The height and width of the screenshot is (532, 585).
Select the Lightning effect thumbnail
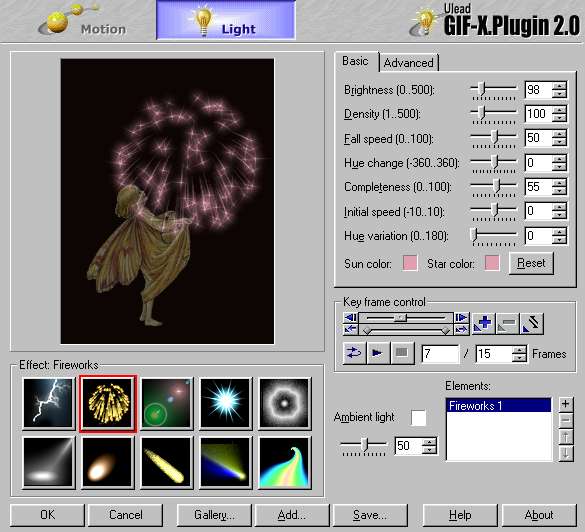click(49, 403)
